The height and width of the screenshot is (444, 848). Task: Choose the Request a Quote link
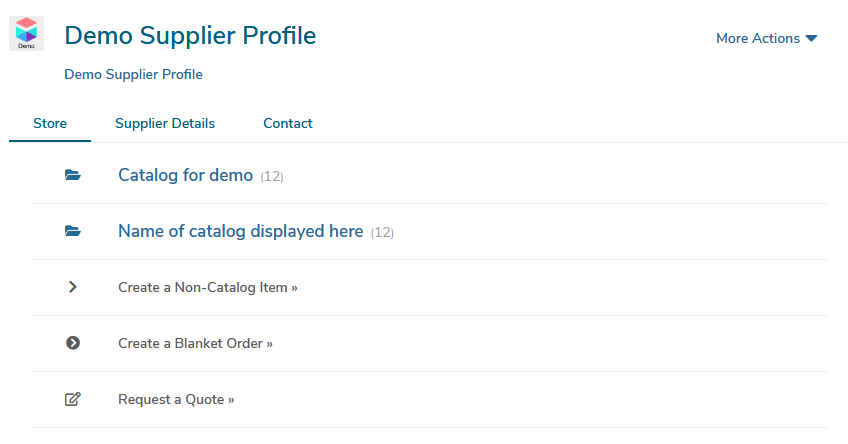tap(176, 400)
